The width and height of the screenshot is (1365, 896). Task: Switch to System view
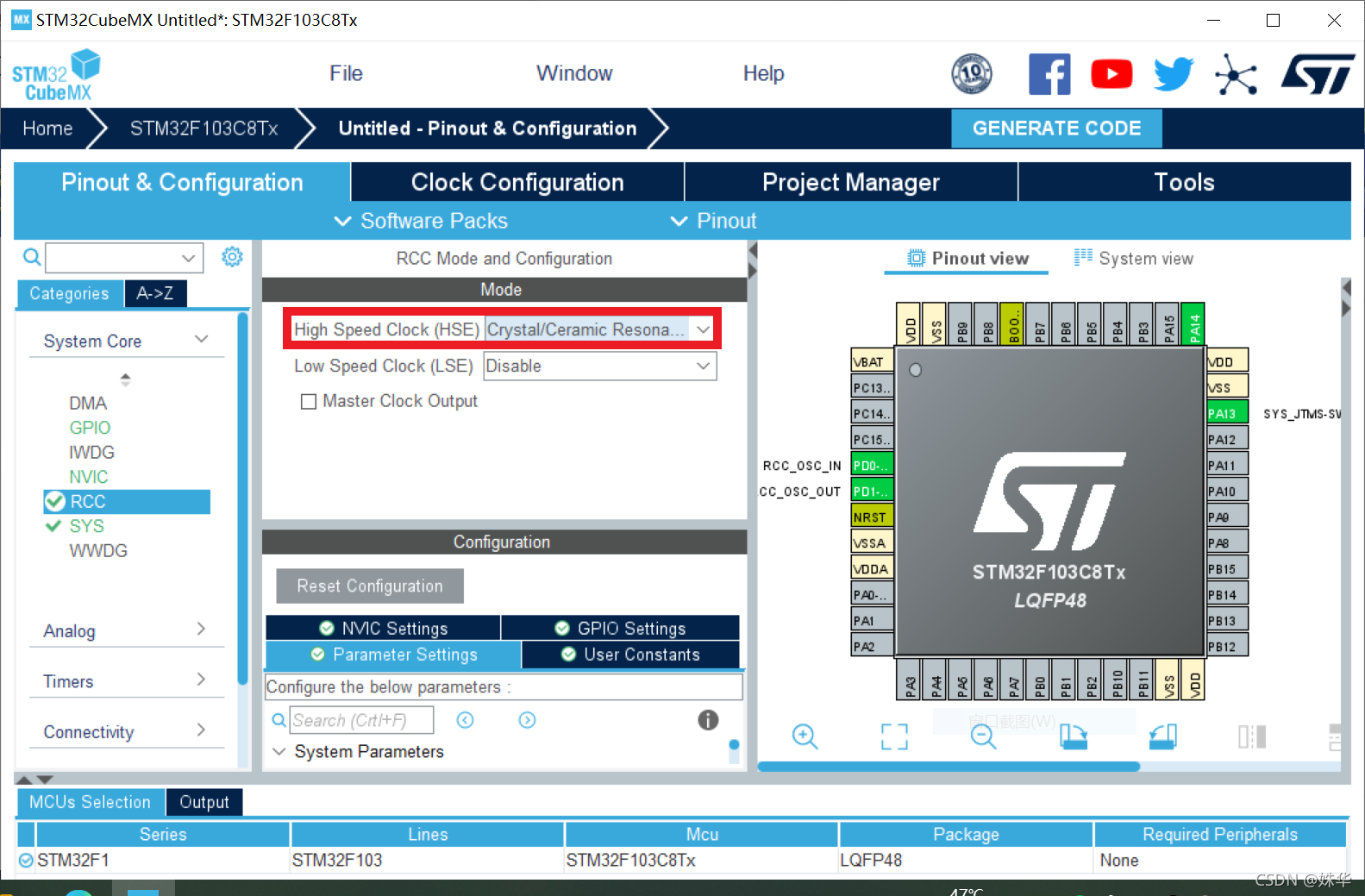click(1134, 258)
